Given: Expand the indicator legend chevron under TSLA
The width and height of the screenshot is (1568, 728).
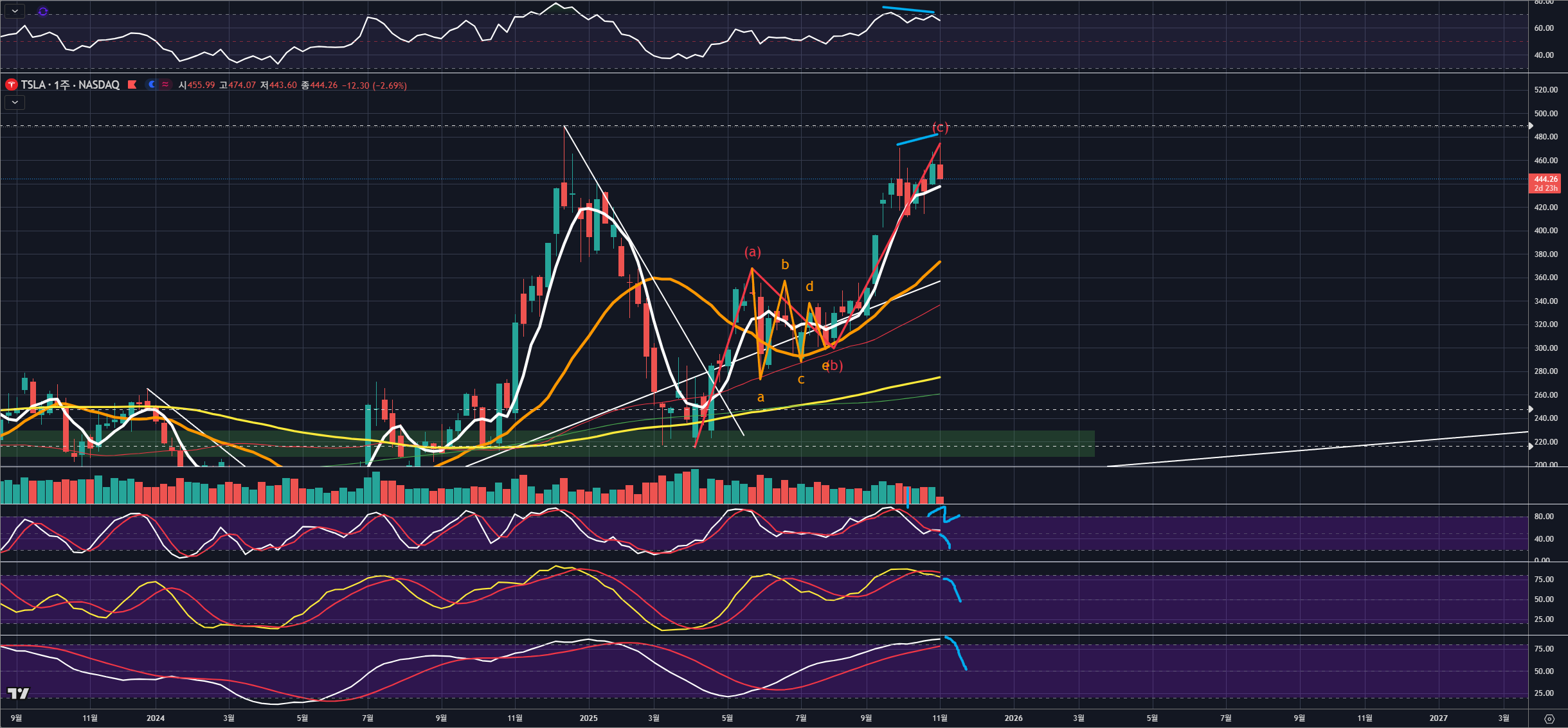Looking at the screenshot, I should [15, 102].
